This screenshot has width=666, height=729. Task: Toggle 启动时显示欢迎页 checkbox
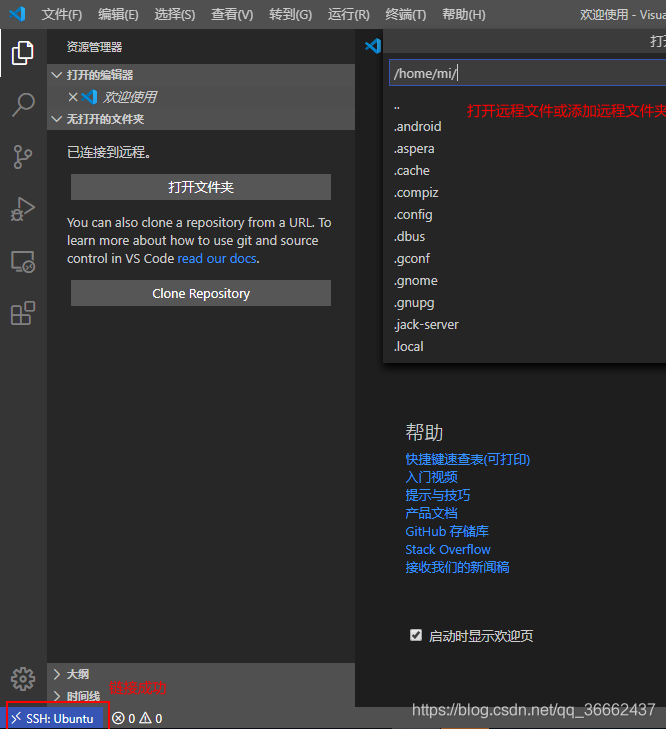tap(416, 635)
